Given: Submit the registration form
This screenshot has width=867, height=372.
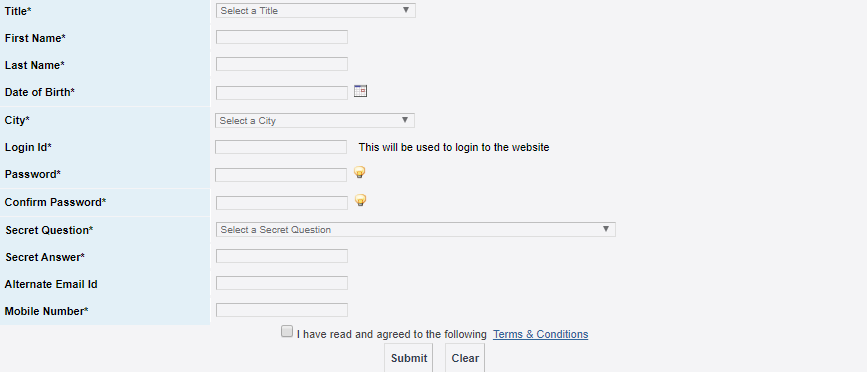Looking at the screenshot, I should point(409,358).
